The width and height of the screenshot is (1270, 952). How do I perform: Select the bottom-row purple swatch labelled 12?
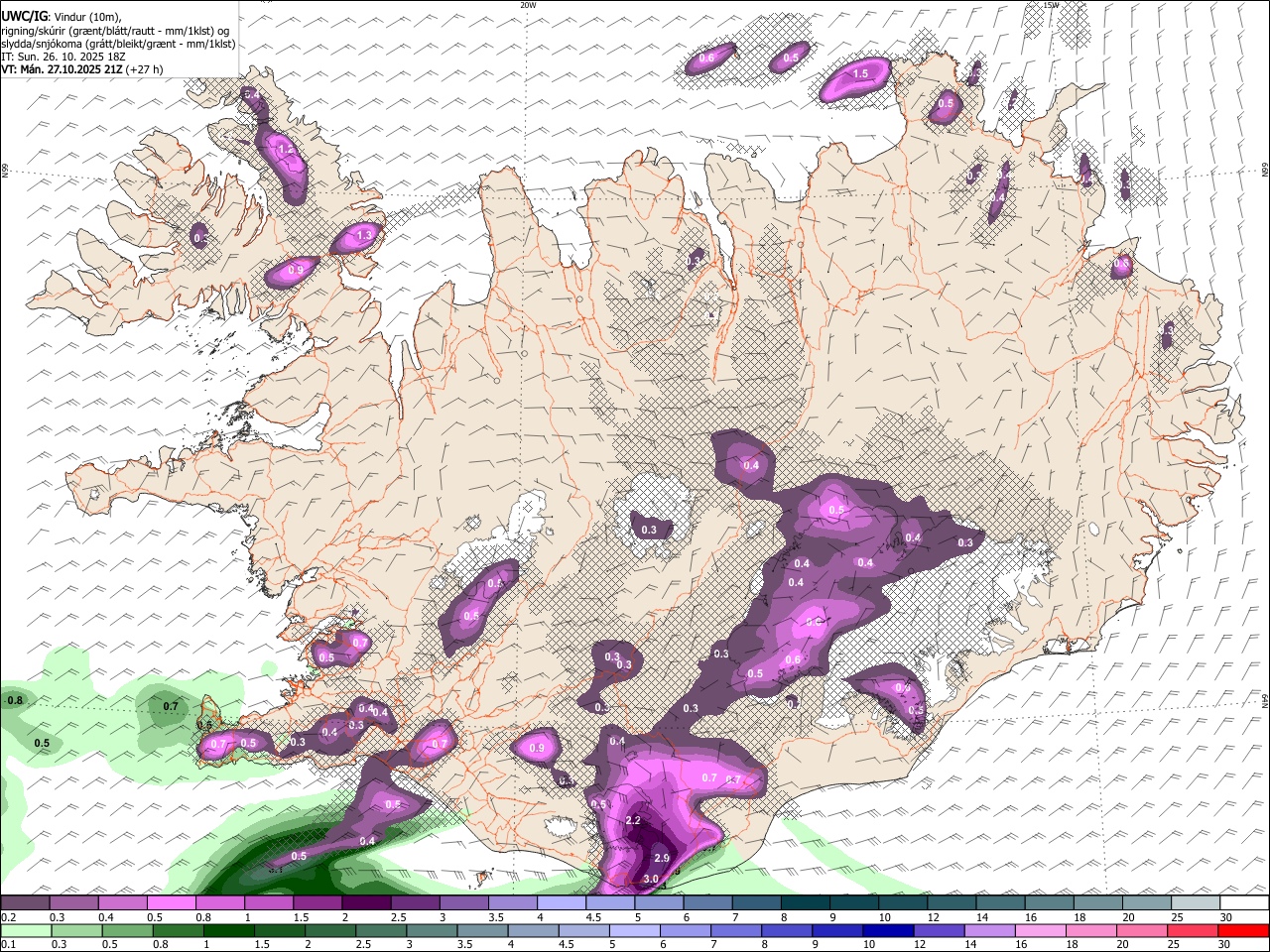(938, 930)
